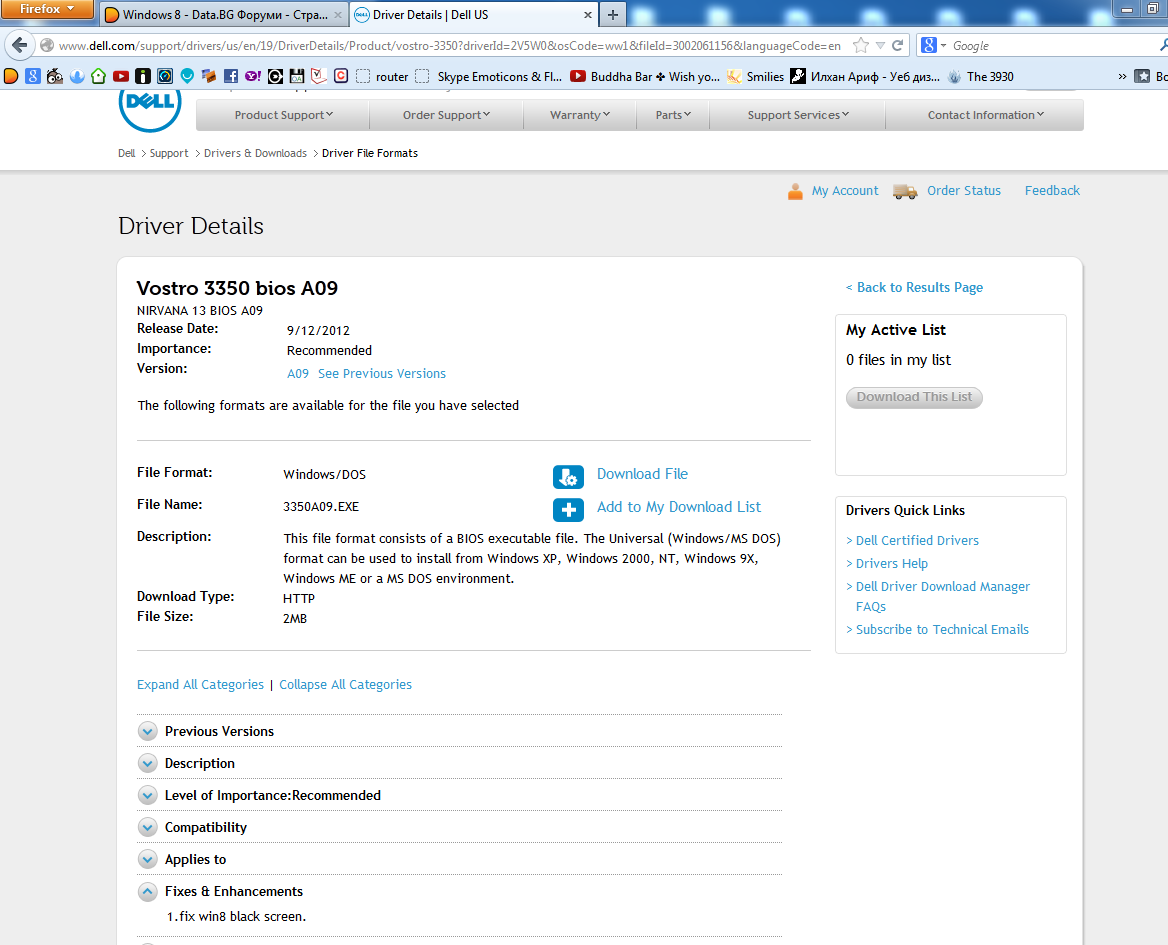
Task: Click the Dell logo
Action: click(x=150, y=109)
